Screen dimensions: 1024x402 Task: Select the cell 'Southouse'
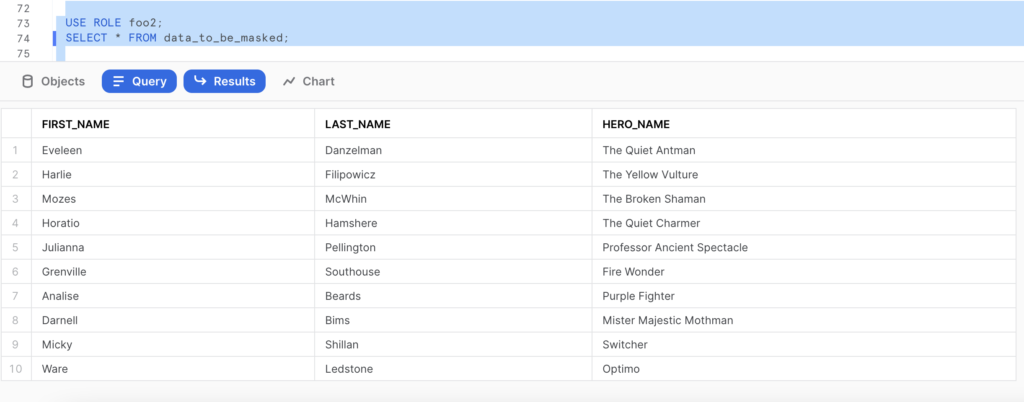click(x=453, y=272)
